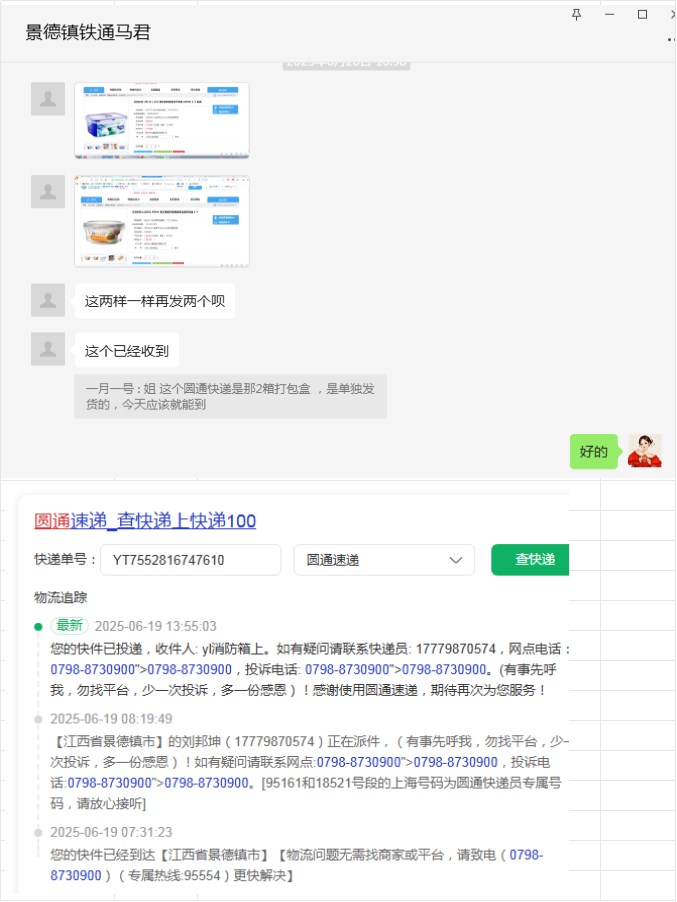Click green dot marker of latest tracking entry
Viewport: 677px width, 902px height.
[38, 626]
